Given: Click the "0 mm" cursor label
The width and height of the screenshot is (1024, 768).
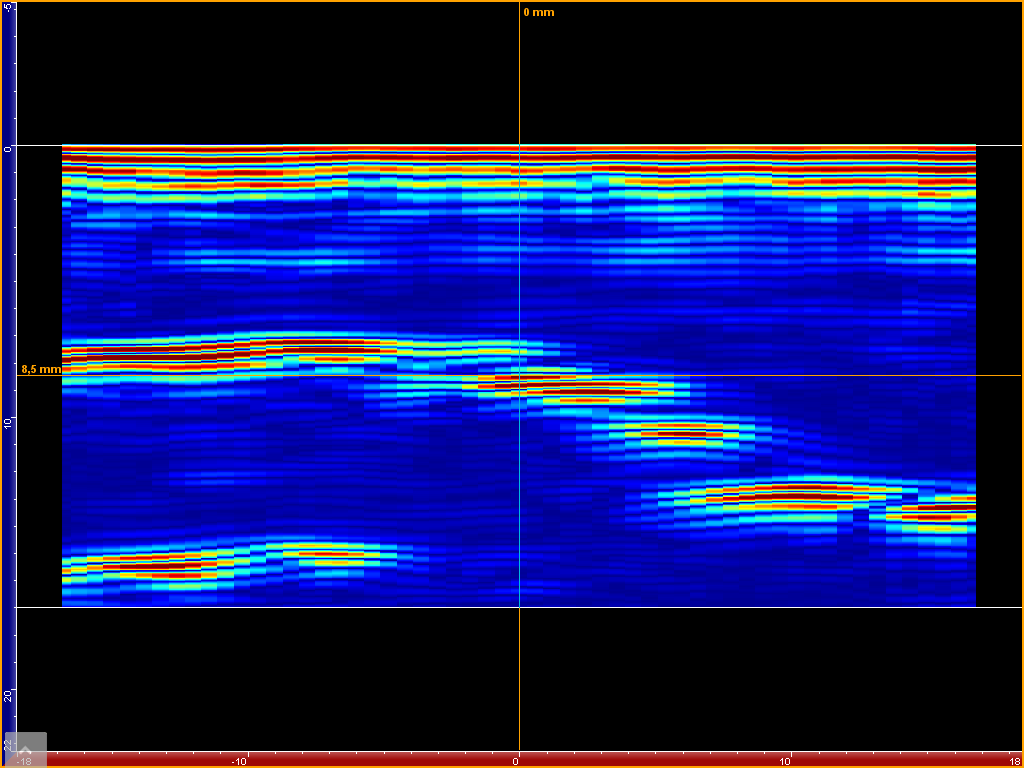Looking at the screenshot, I should click(538, 13).
